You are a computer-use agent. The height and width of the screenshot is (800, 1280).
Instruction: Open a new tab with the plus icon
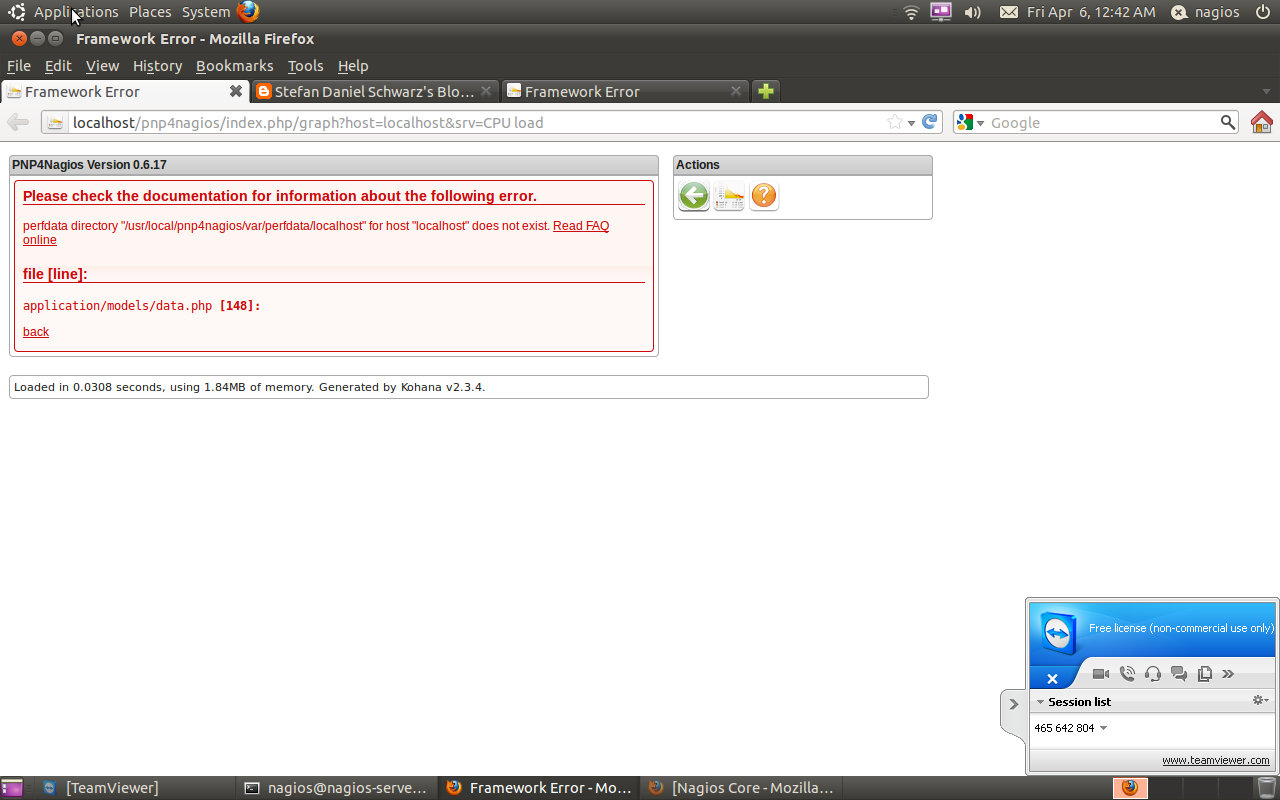[x=765, y=90]
